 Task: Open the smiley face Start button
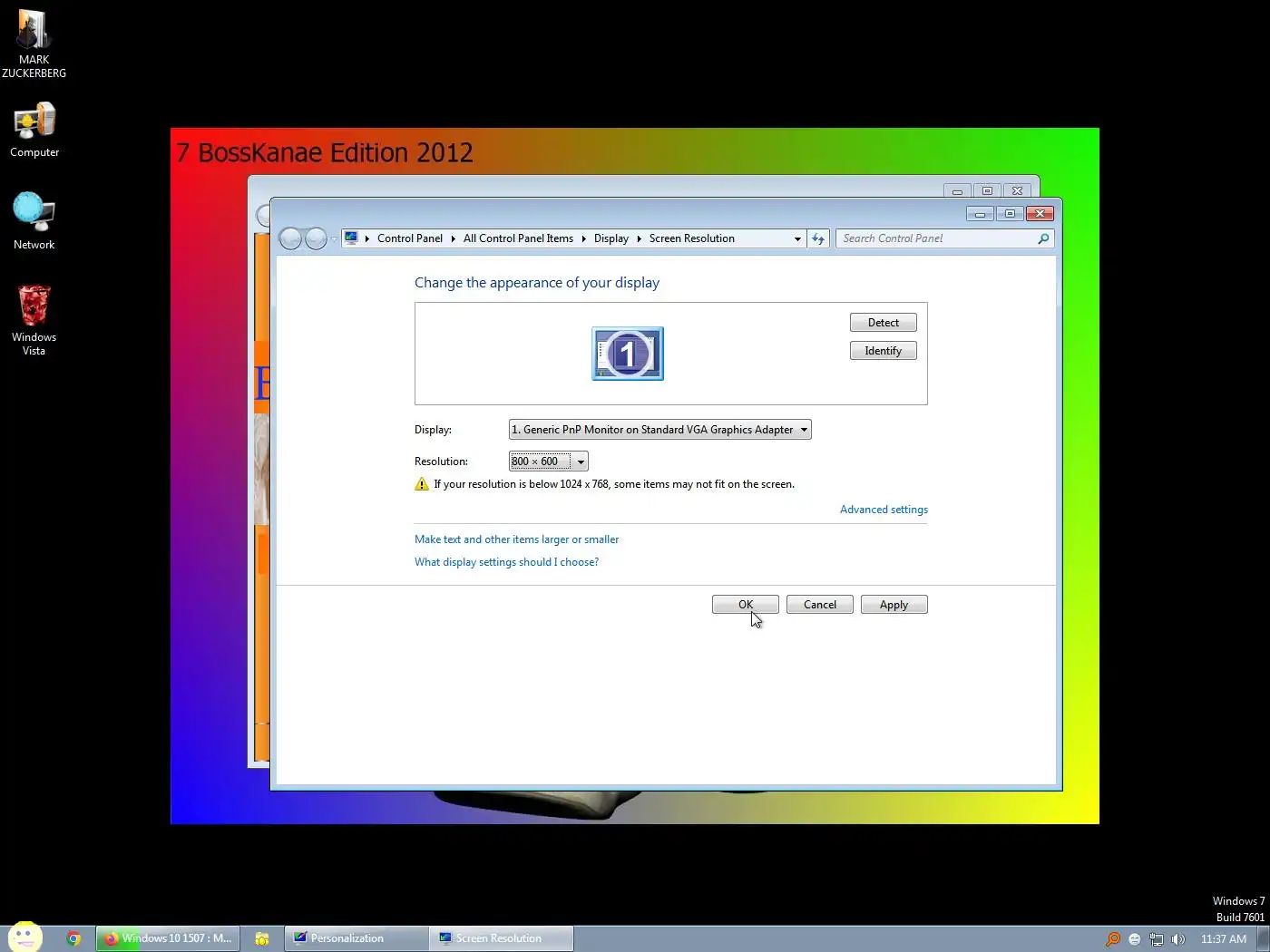[x=25, y=937]
